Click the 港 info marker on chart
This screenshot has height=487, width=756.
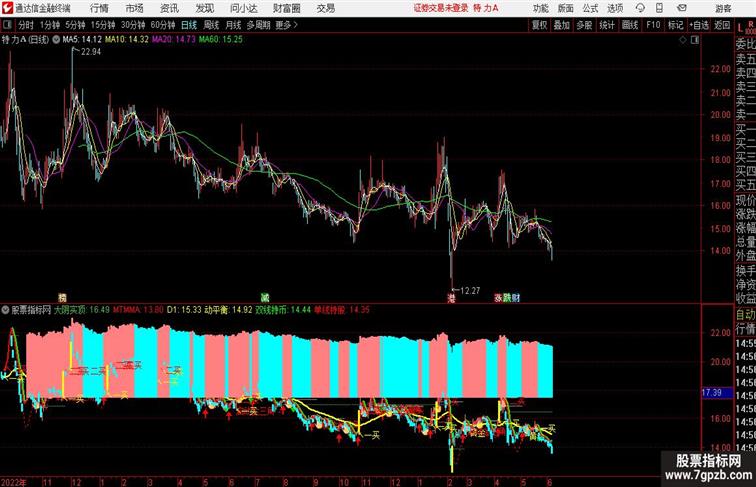coord(451,298)
